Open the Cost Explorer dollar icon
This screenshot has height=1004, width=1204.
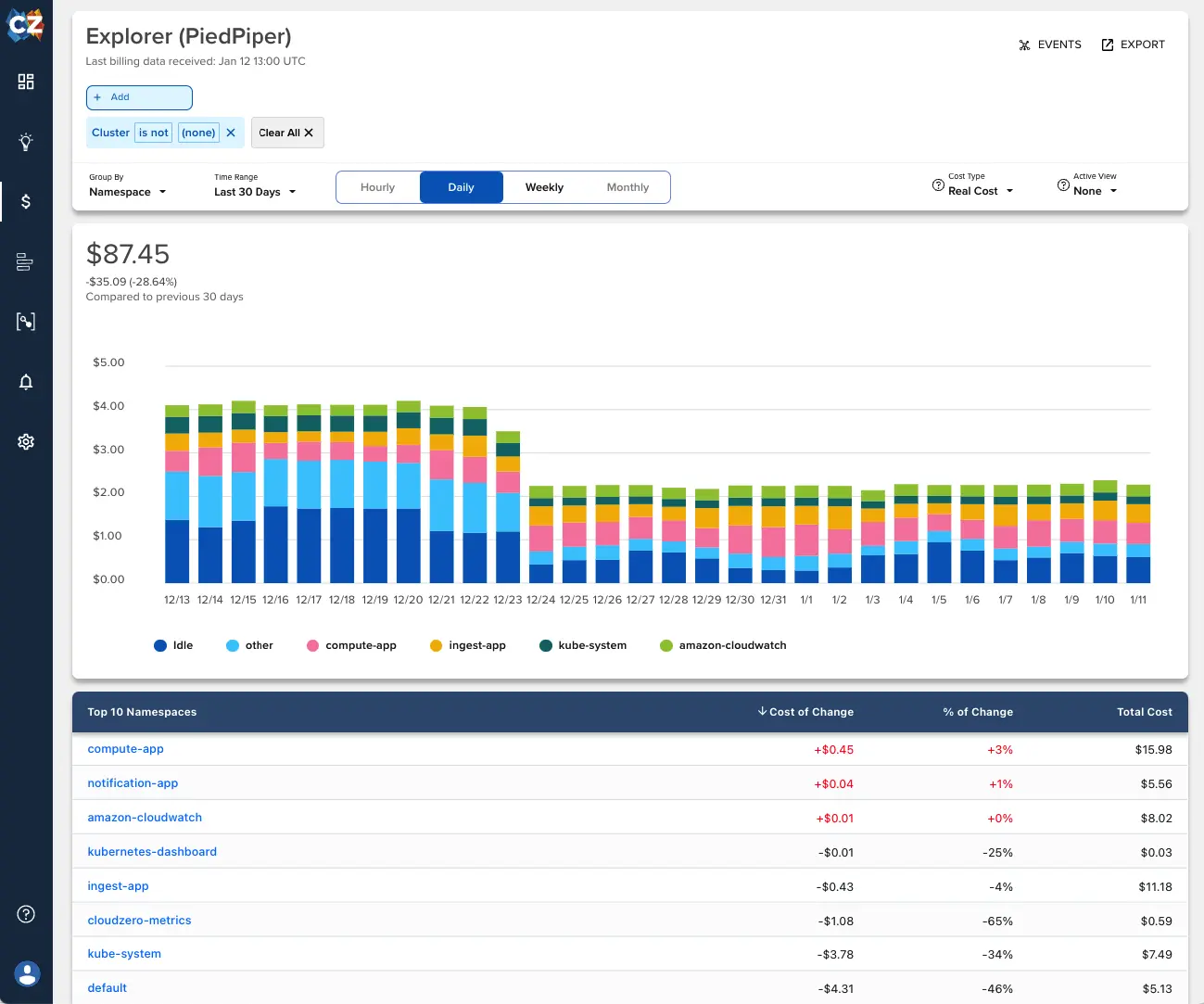(x=25, y=200)
